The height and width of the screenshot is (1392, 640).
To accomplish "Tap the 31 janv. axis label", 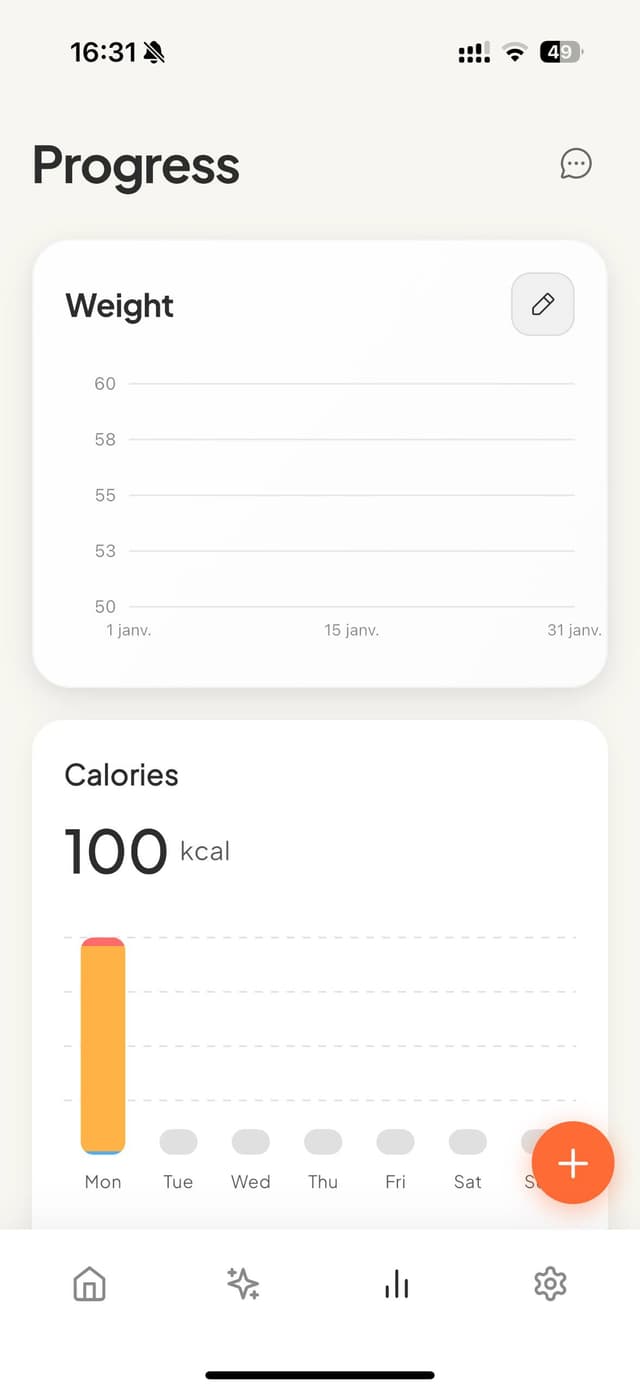I will (x=575, y=629).
